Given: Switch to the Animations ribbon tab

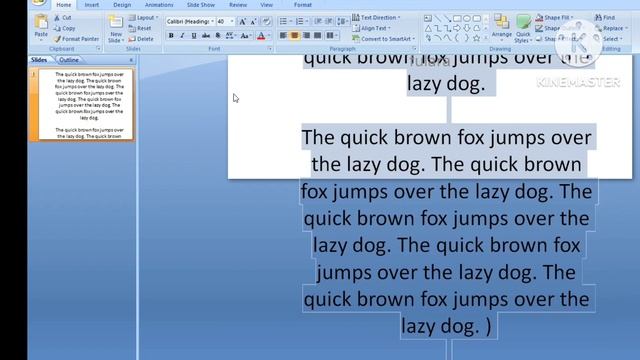Looking at the screenshot, I should click(x=159, y=5).
